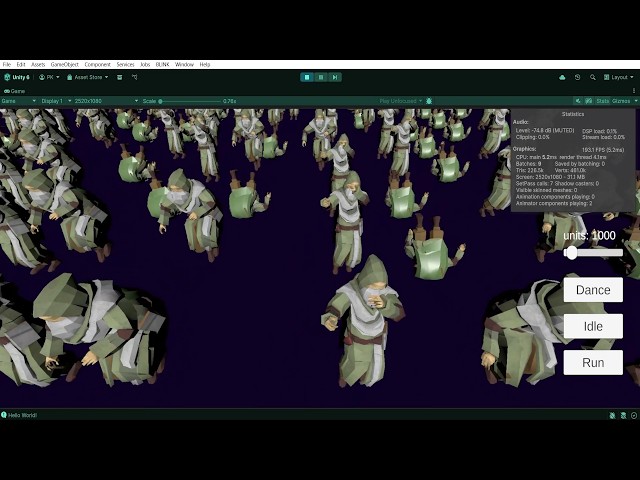This screenshot has height=480, width=640.
Task: Click the units: 1000 label
Action: pyautogui.click(x=589, y=236)
